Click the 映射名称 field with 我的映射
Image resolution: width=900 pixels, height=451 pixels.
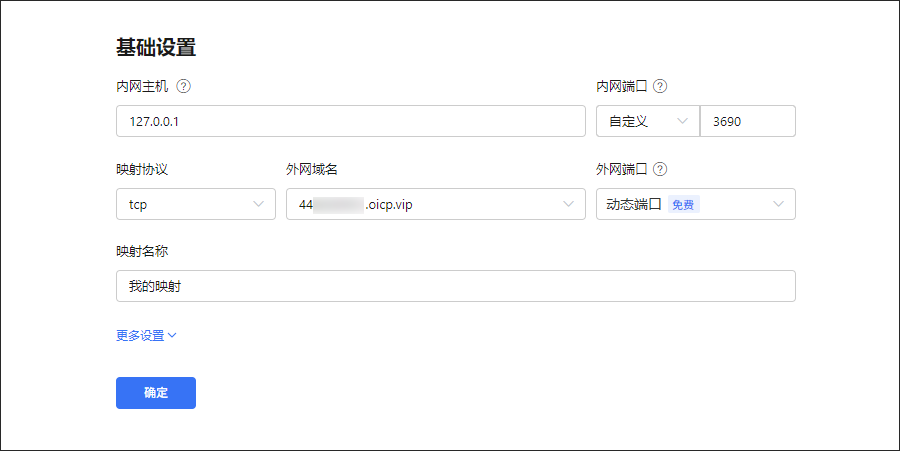[x=455, y=286]
